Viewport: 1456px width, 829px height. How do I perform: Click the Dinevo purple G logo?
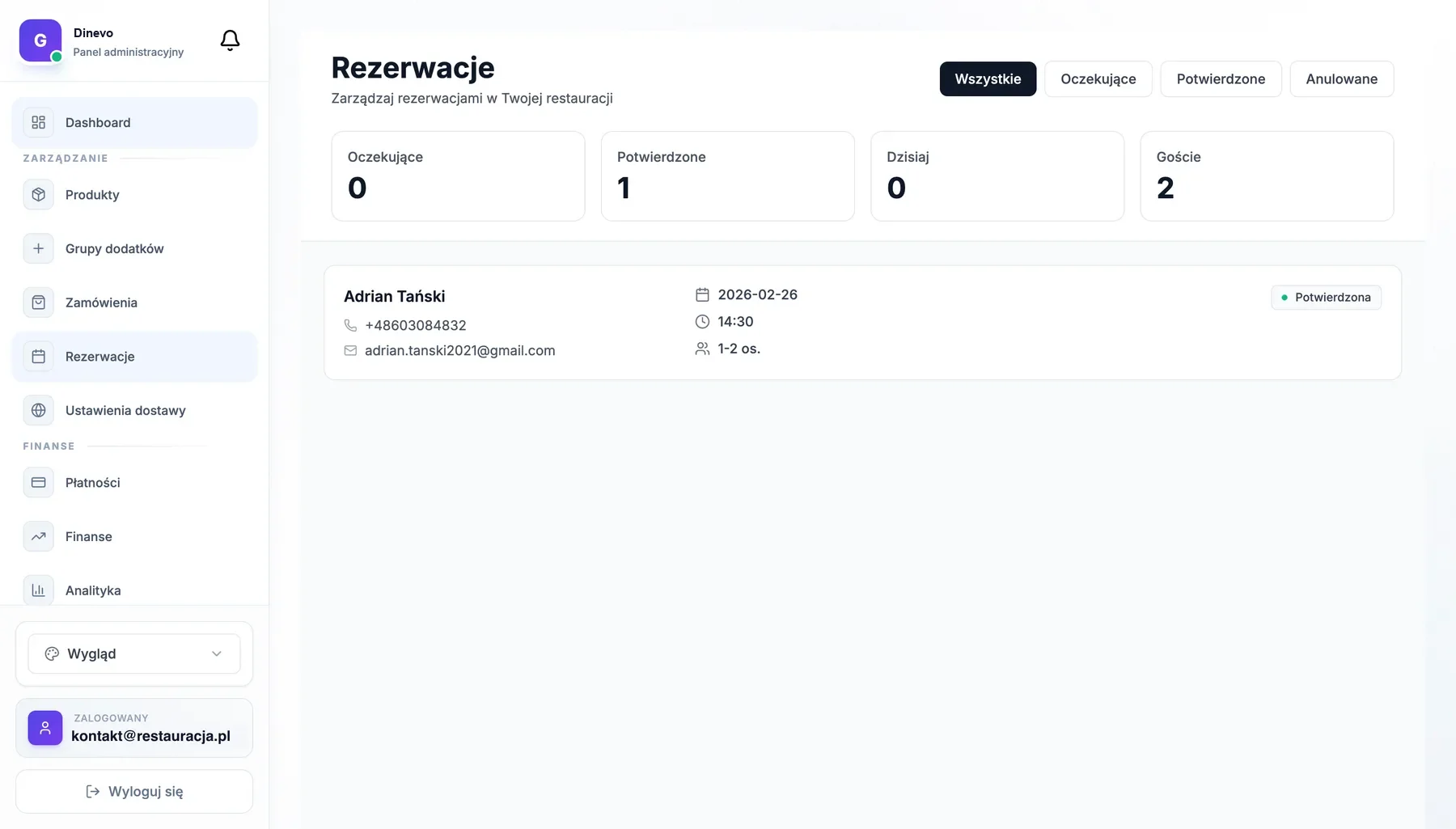40,40
